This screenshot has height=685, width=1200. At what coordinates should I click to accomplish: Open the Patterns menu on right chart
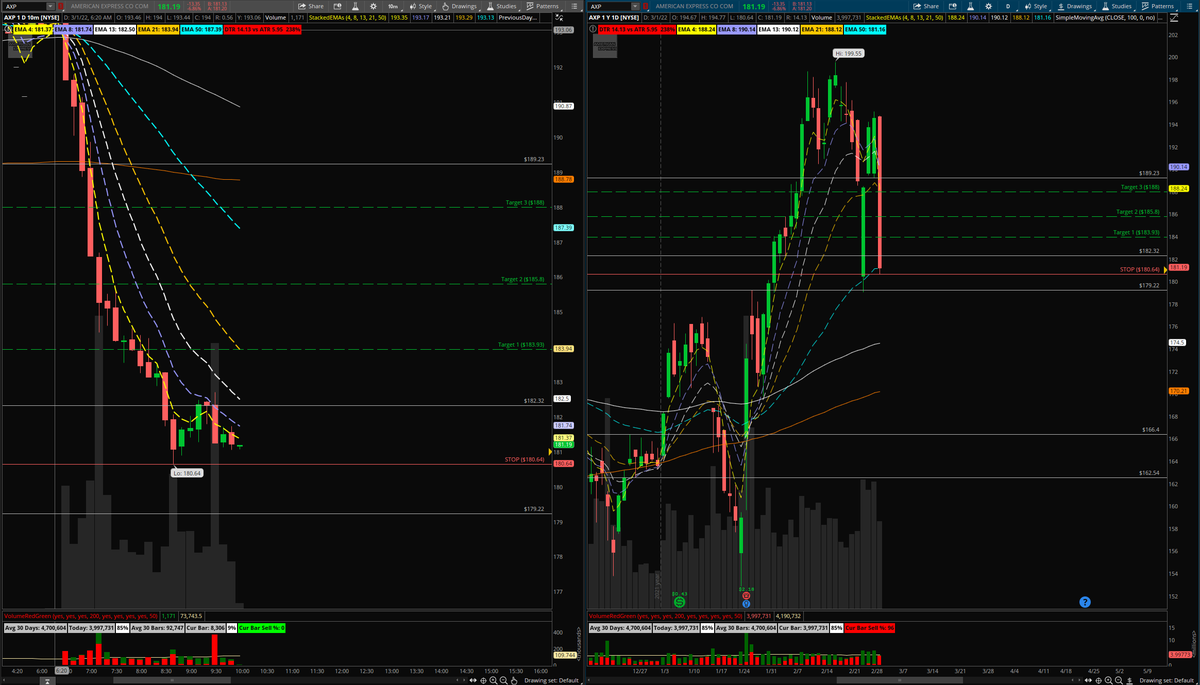(1160, 6)
